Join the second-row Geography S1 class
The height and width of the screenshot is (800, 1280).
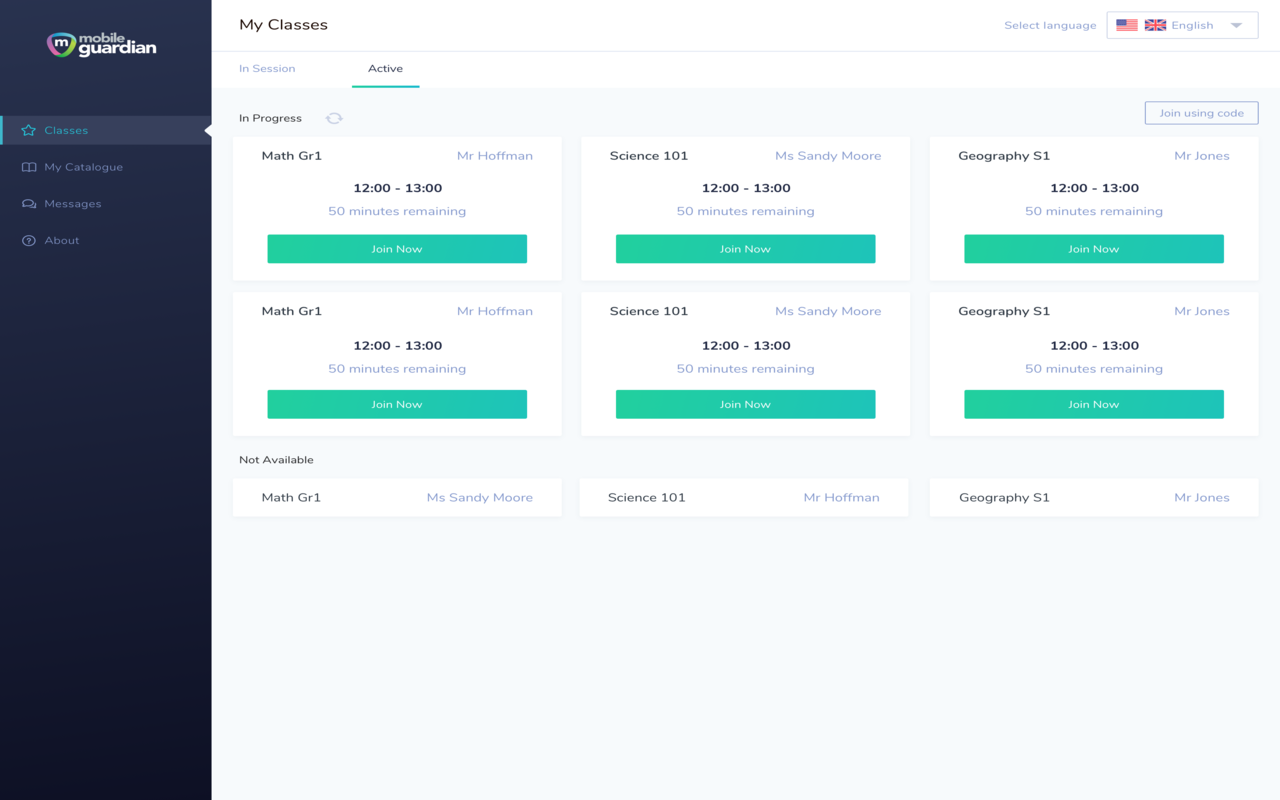(1093, 404)
